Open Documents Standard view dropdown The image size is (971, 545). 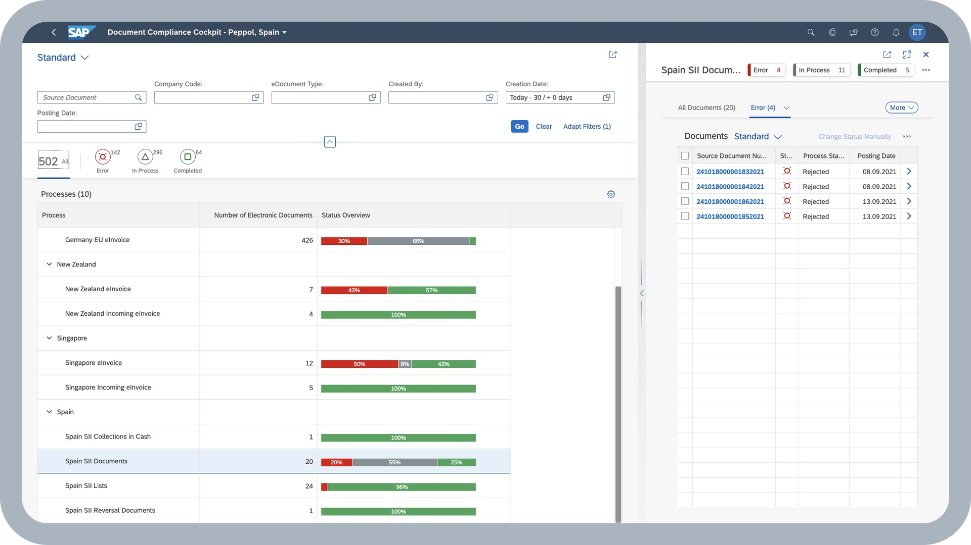click(758, 136)
